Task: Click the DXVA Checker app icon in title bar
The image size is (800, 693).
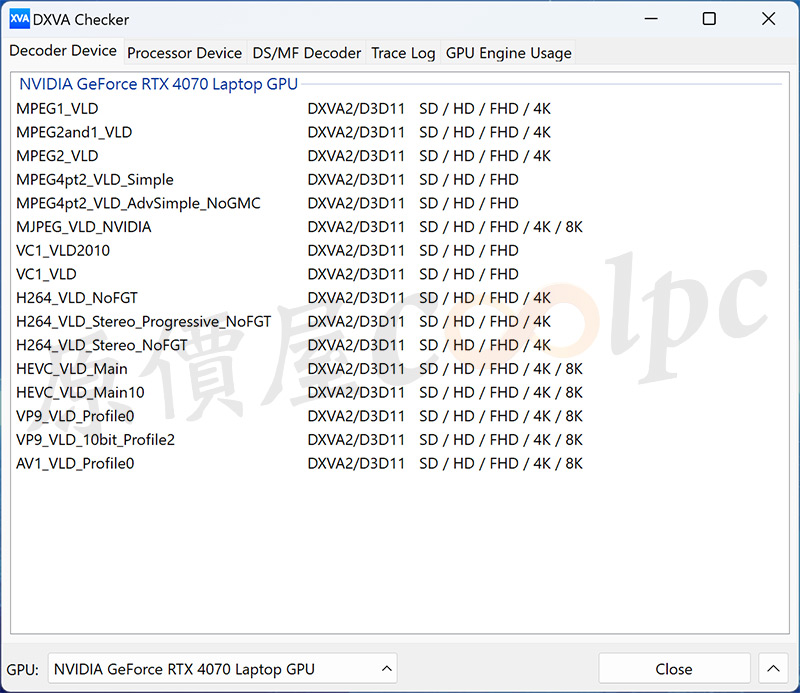Action: [19, 19]
